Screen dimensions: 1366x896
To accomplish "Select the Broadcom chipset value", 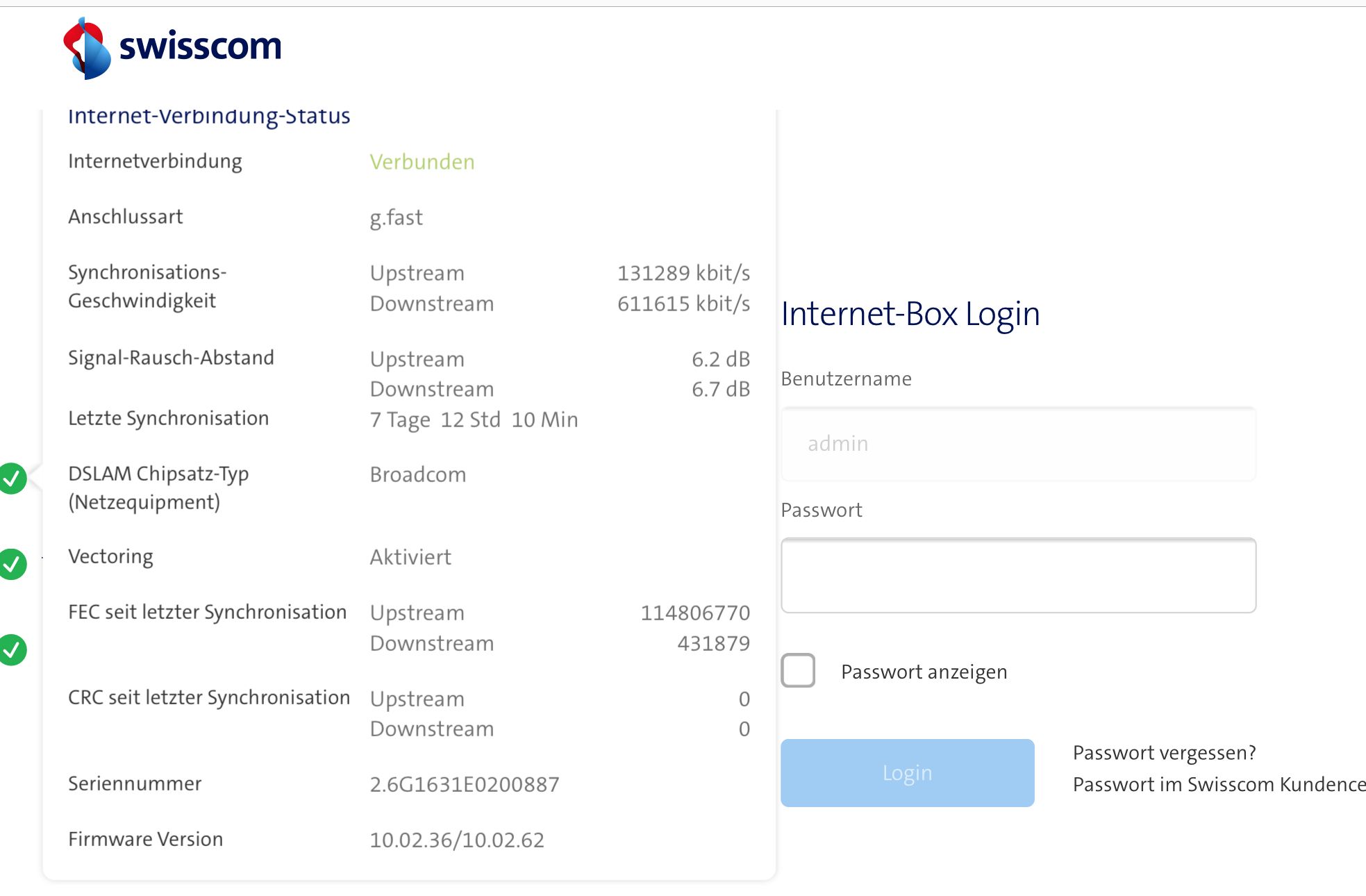I will click(x=418, y=474).
